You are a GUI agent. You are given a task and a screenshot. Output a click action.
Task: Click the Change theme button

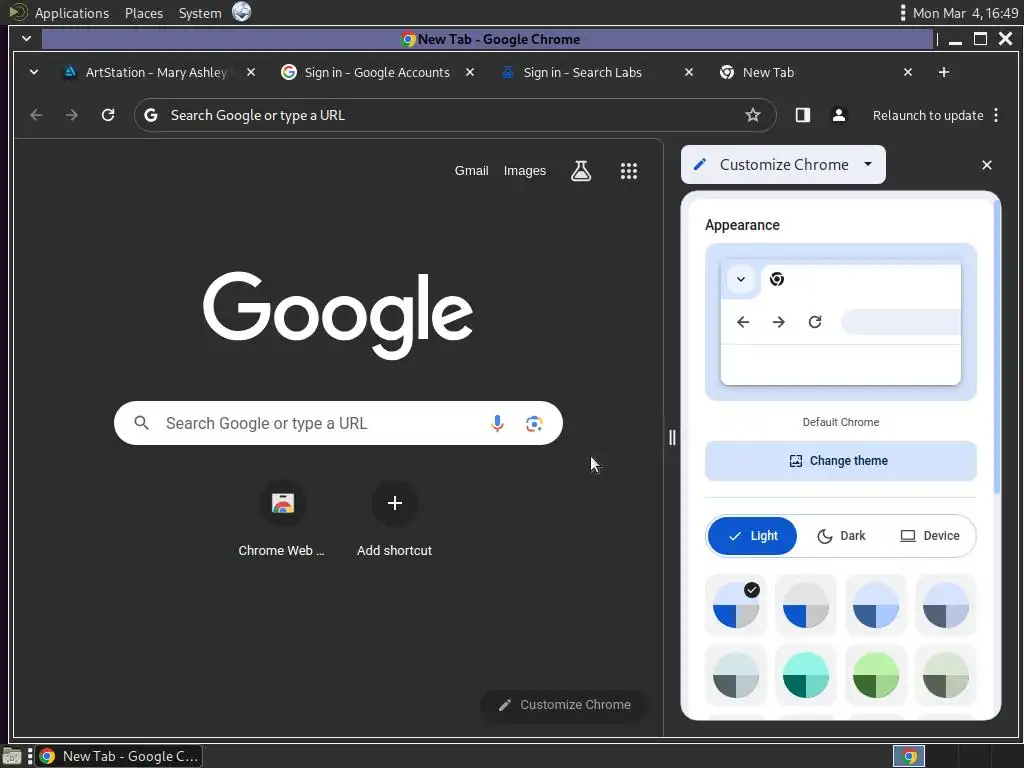click(x=840, y=461)
